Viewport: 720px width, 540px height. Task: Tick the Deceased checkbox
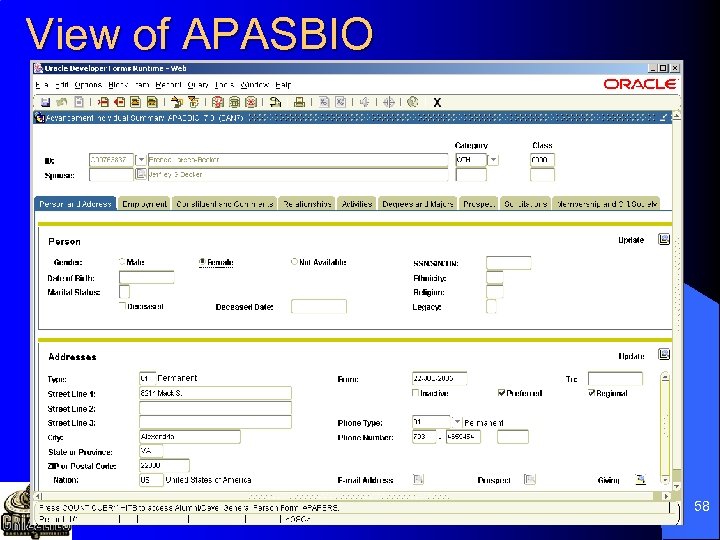(x=122, y=306)
